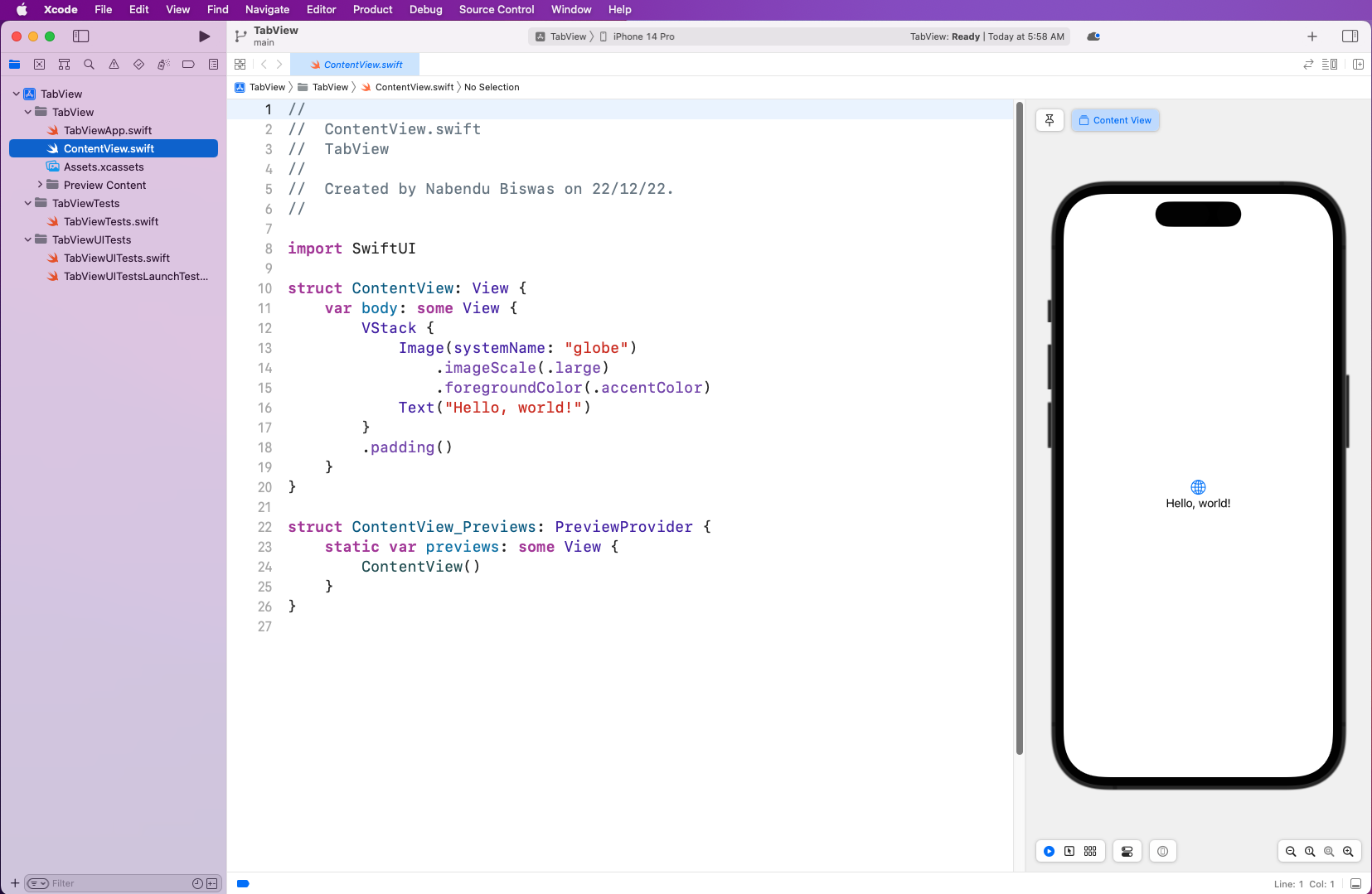The image size is (1372, 894).
Task: Open the adjust editor options icon
Action: [1330, 65]
